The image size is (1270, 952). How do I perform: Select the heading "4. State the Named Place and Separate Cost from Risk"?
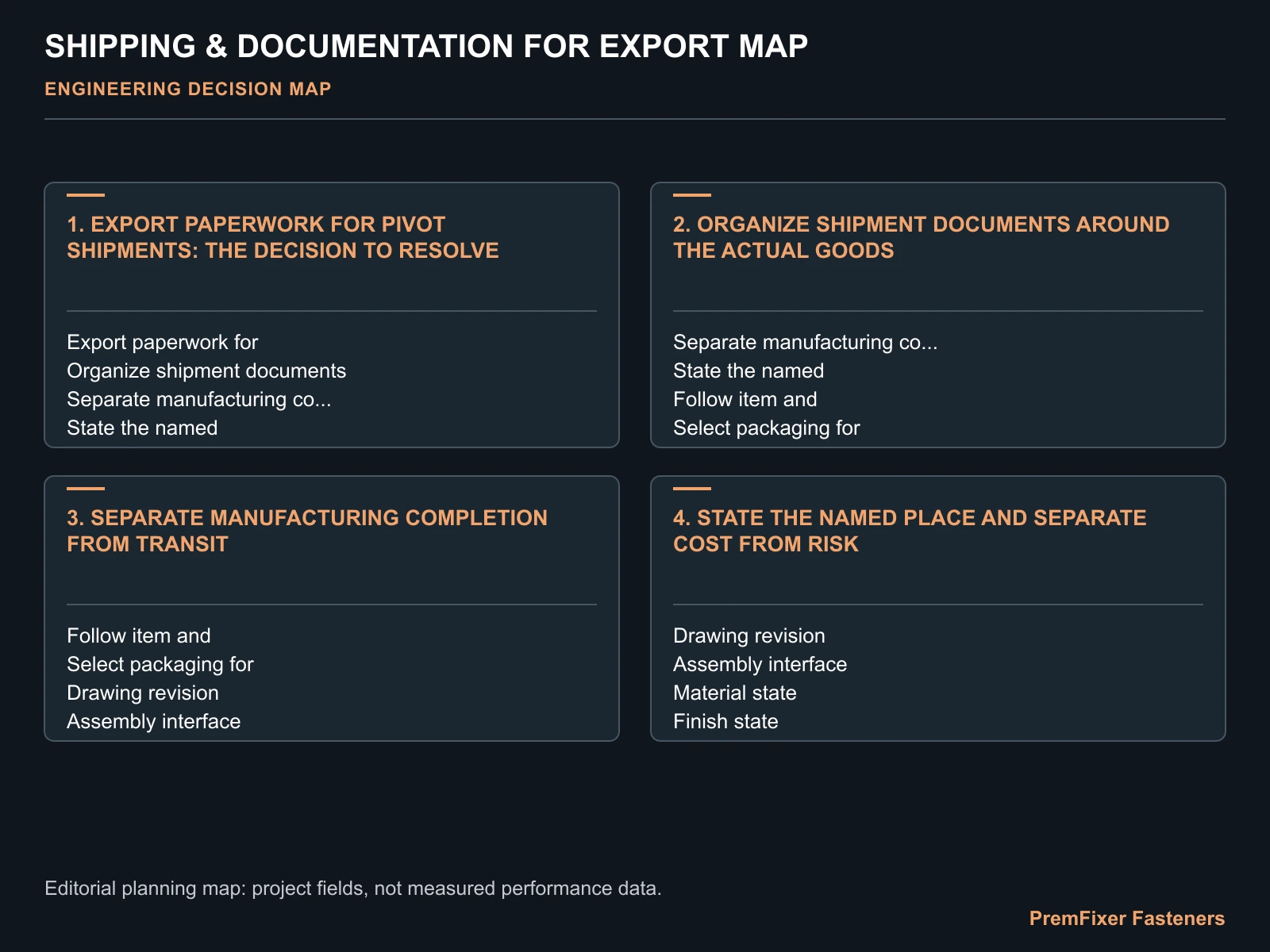pyautogui.click(x=910, y=531)
